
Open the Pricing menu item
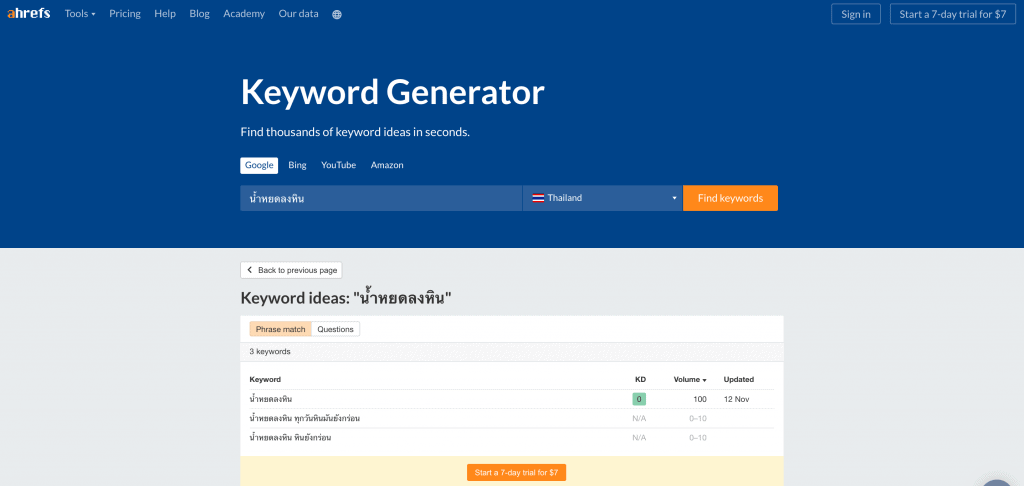coord(125,14)
